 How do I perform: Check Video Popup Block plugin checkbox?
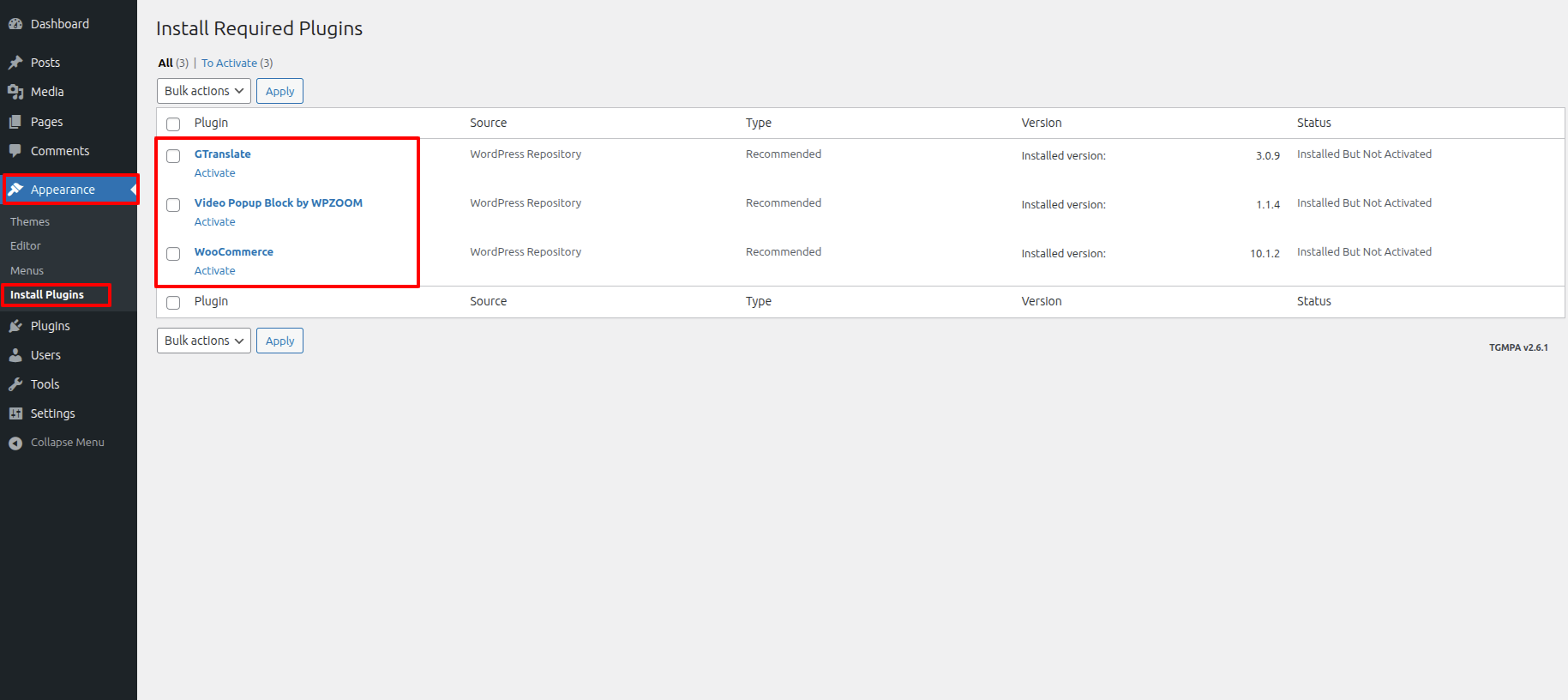coord(173,205)
